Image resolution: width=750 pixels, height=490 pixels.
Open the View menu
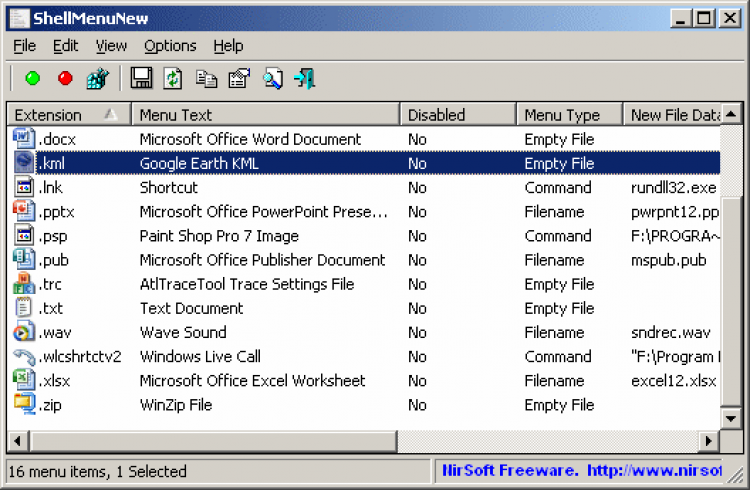[111, 46]
